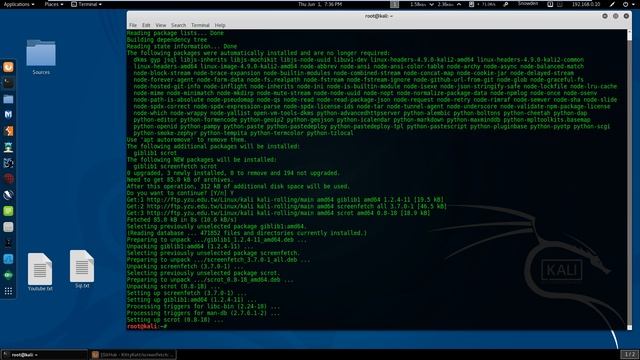Open the terminal View menu

tap(161, 25)
